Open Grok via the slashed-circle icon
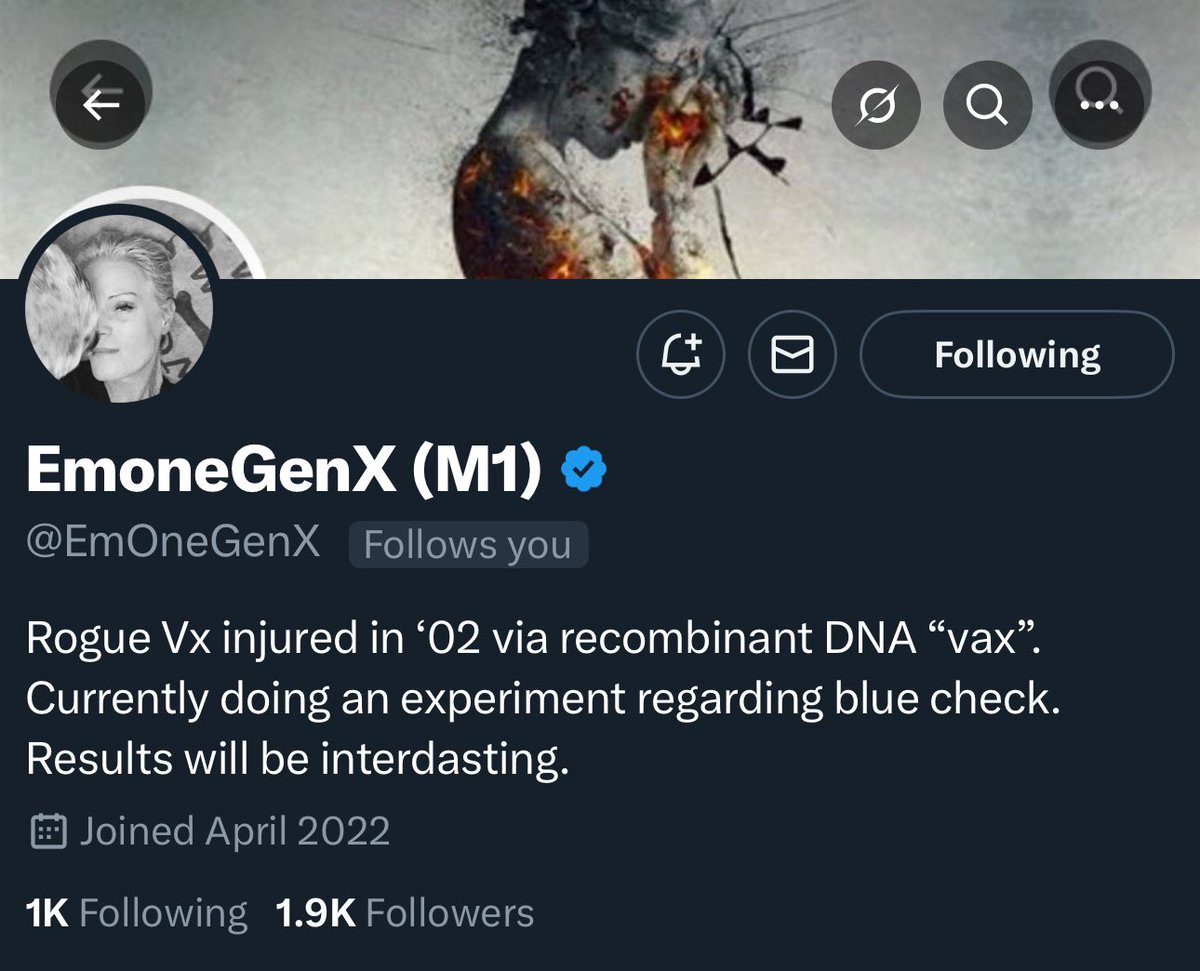This screenshot has height=971, width=1200. coord(876,105)
